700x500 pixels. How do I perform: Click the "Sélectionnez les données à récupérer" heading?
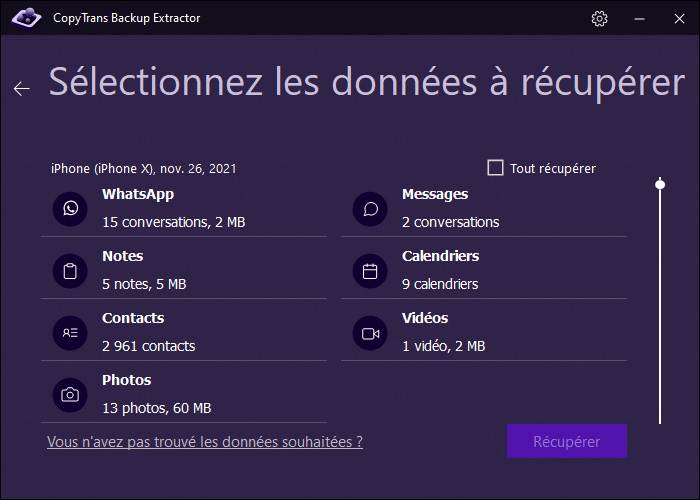tap(367, 83)
